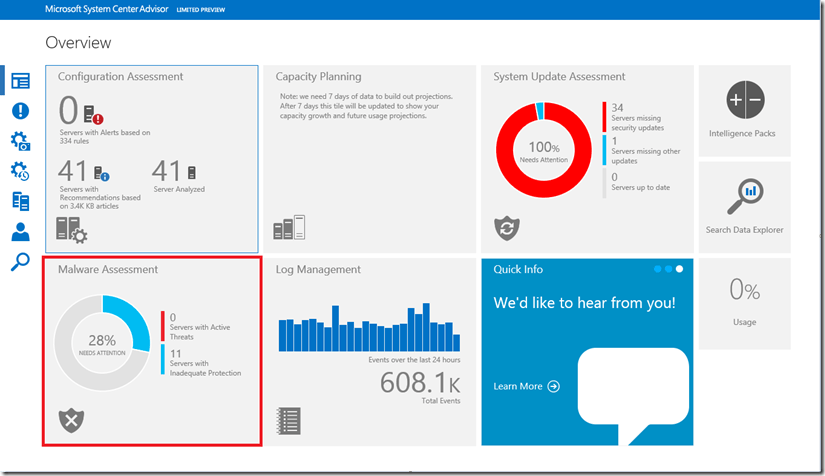
Task: Select the third Quick Info carousel dot
Action: tap(679, 269)
